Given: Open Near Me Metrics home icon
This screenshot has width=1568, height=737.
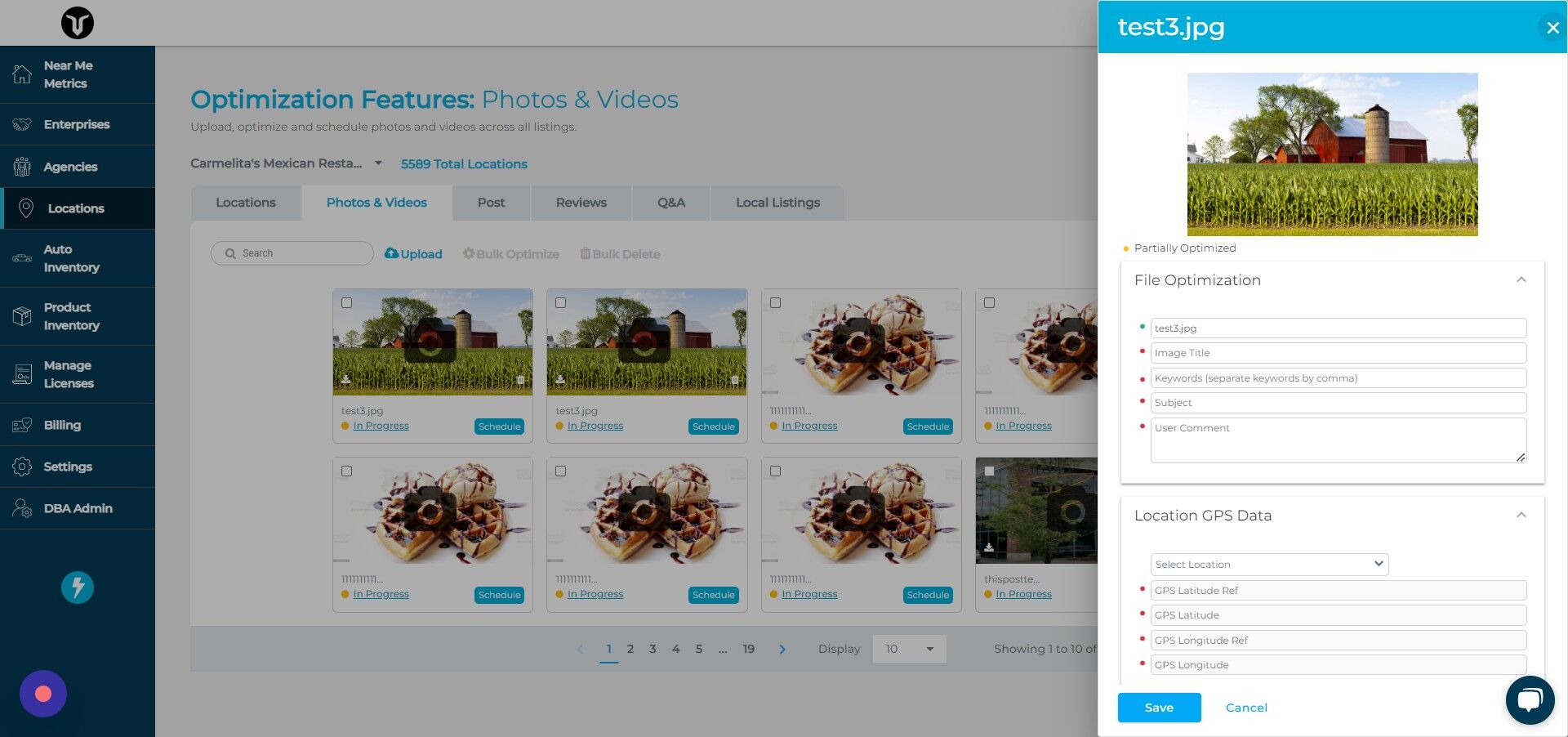Looking at the screenshot, I should (x=22, y=74).
